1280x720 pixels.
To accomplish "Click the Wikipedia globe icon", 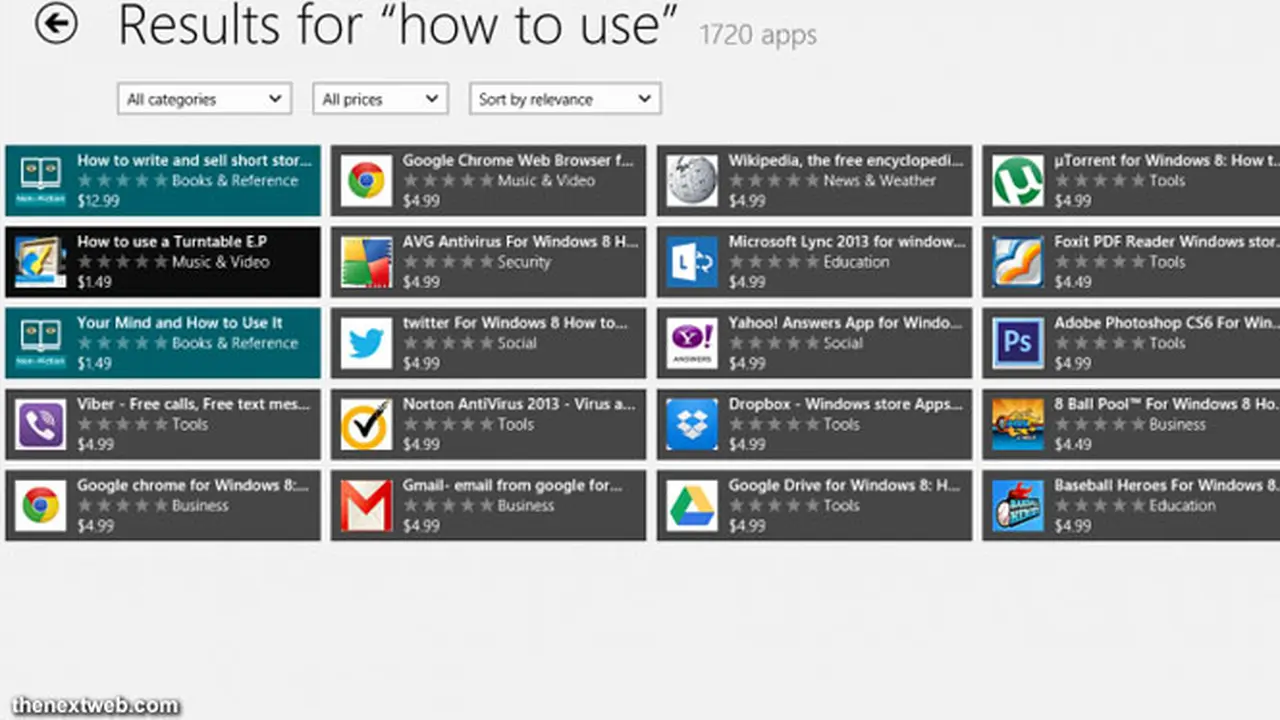I will click(692, 181).
